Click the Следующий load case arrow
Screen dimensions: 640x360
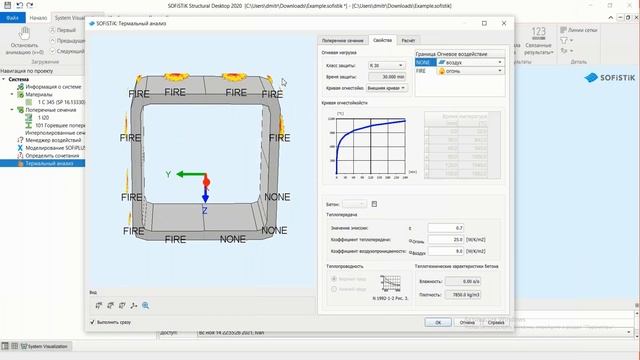click(x=52, y=51)
